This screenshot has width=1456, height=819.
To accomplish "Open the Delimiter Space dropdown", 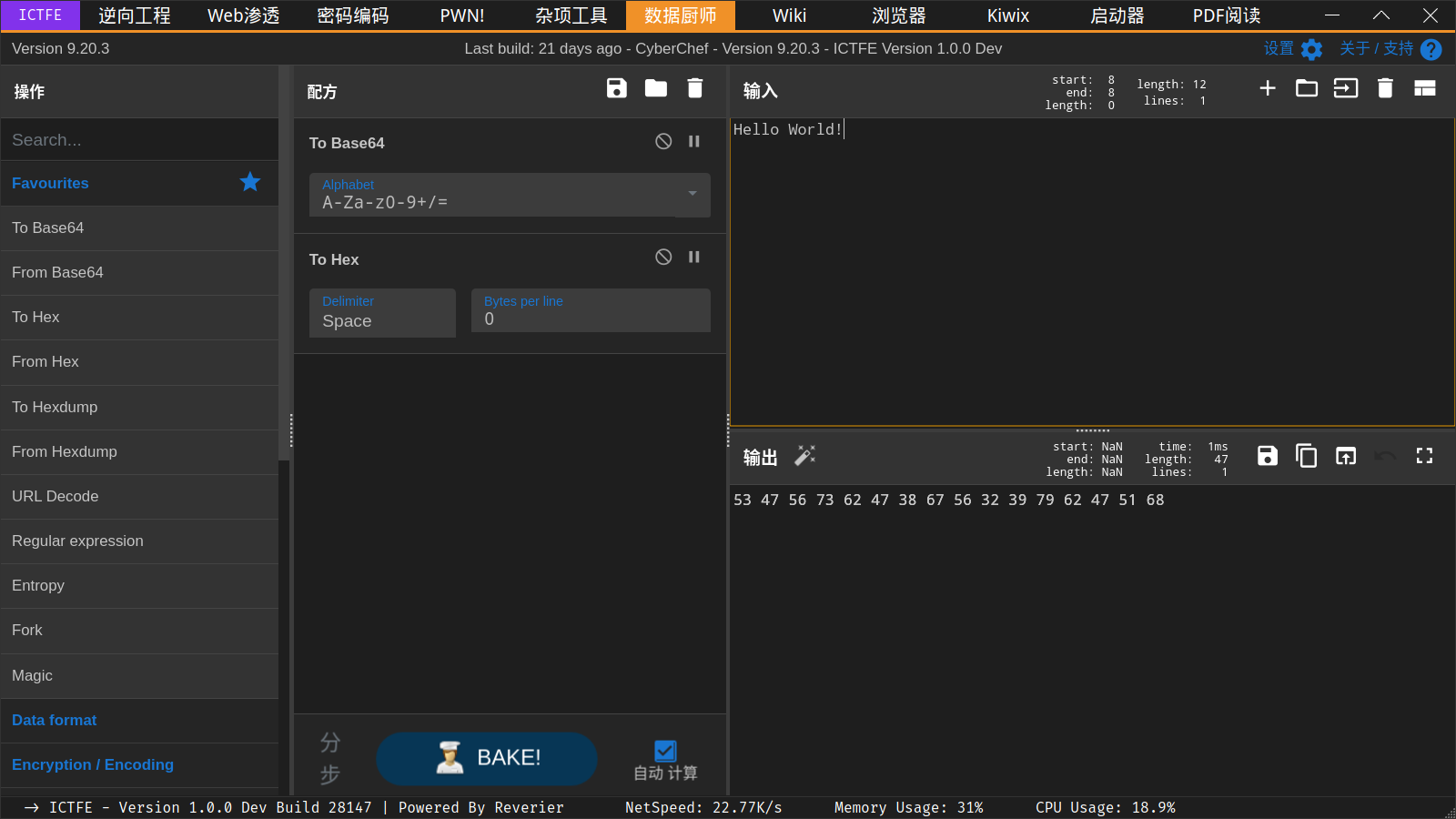I will coord(382,313).
